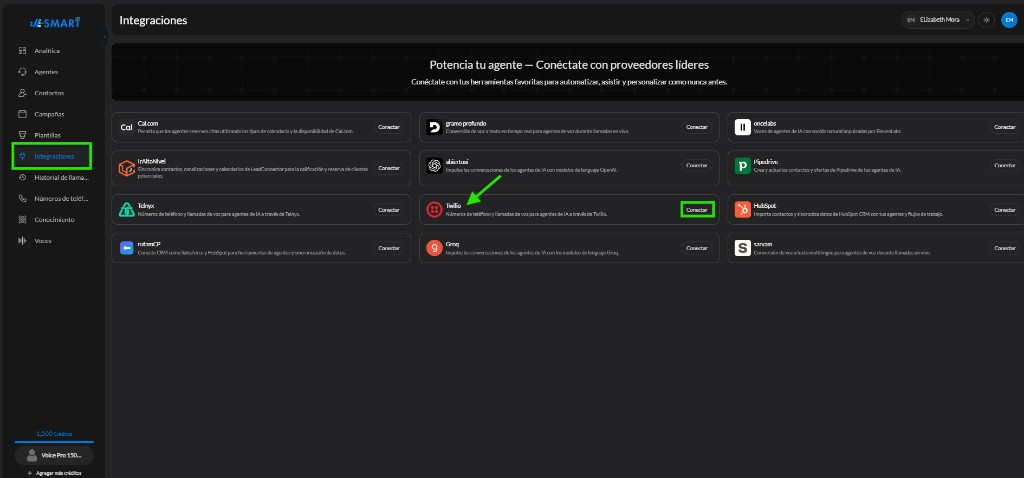Open the Voice Pro plan button
Image resolution: width=1024 pixels, height=478 pixels.
click(x=54, y=455)
